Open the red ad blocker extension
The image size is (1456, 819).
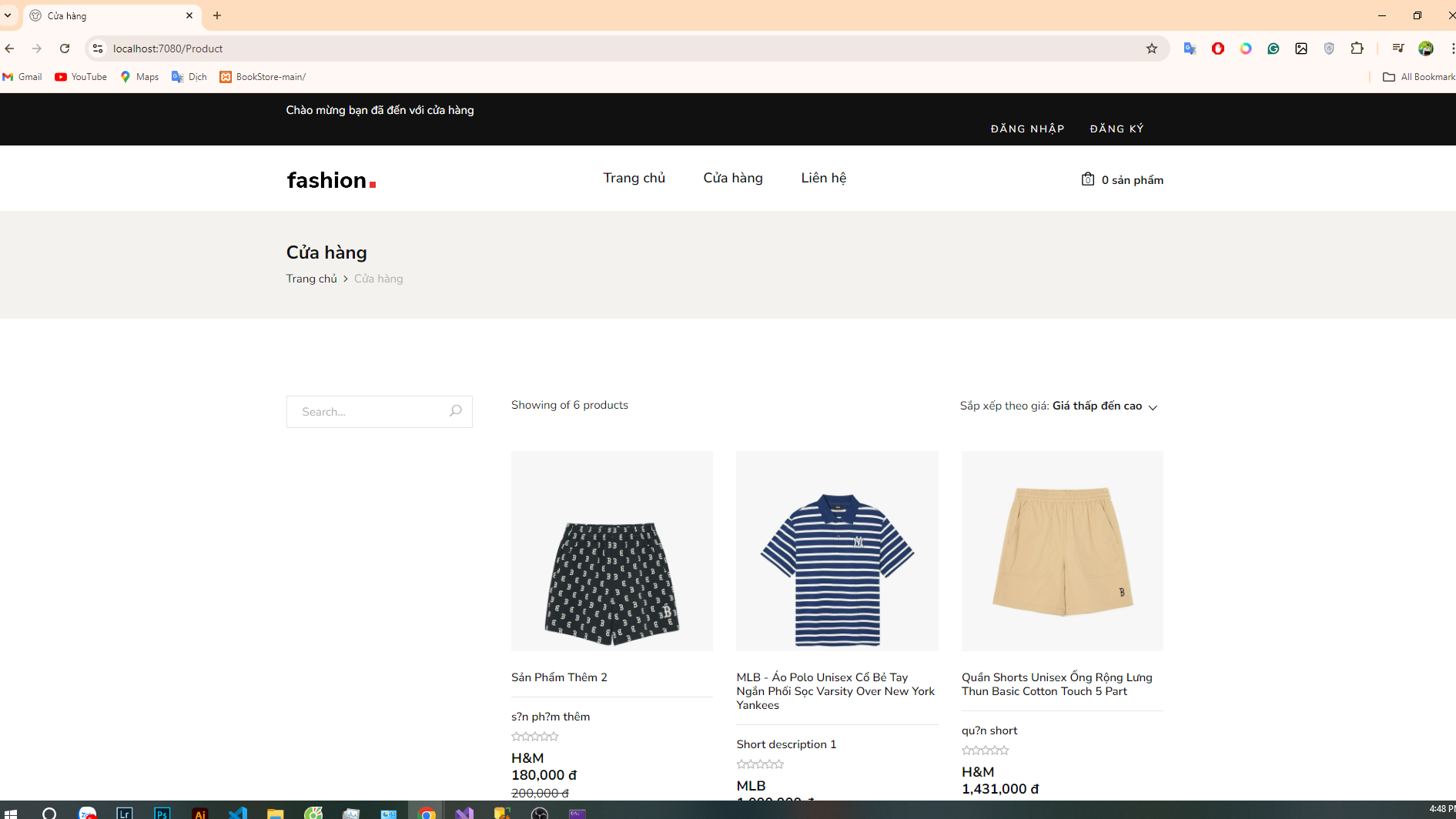coord(1218,48)
